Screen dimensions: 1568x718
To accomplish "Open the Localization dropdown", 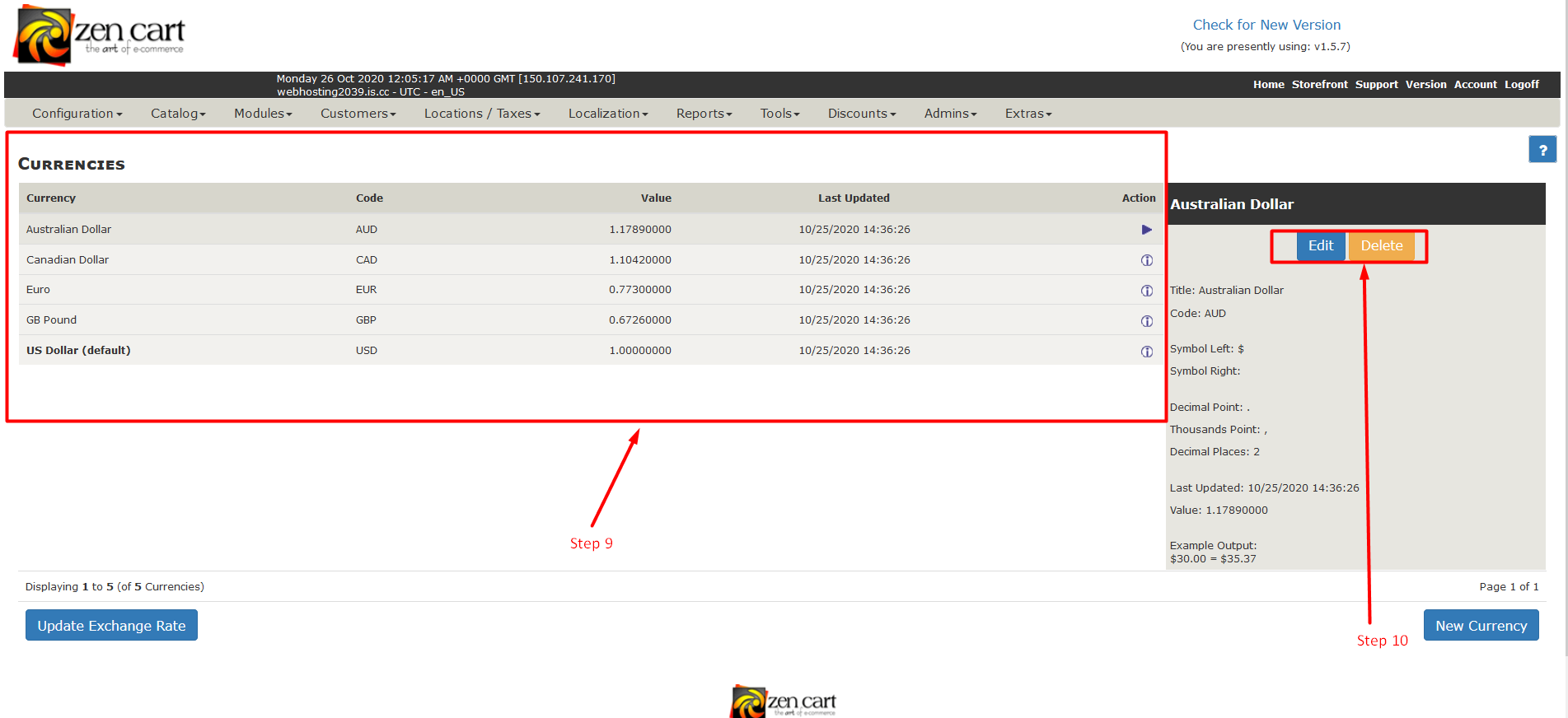I will 608,114.
